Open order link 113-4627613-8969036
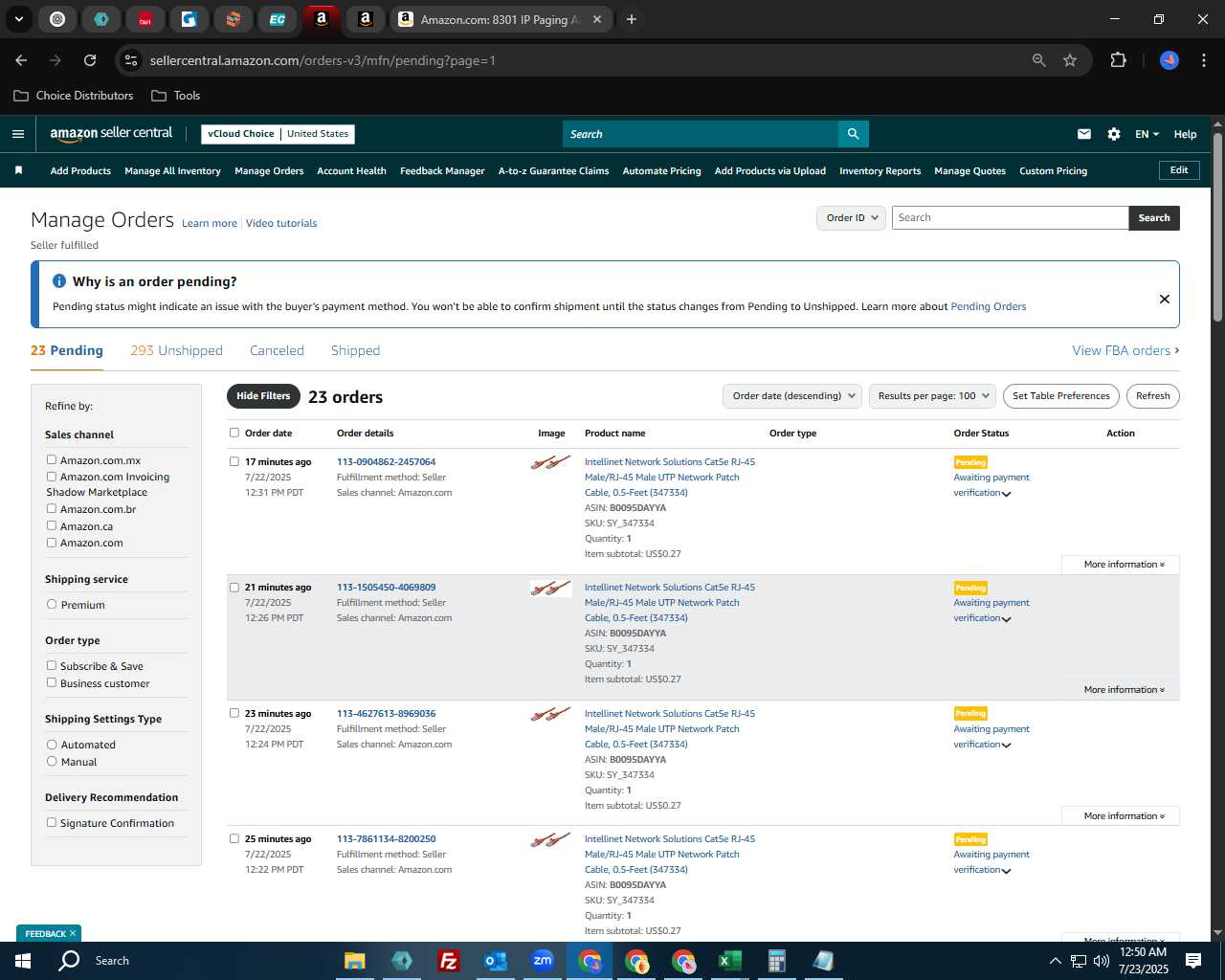 coord(386,714)
